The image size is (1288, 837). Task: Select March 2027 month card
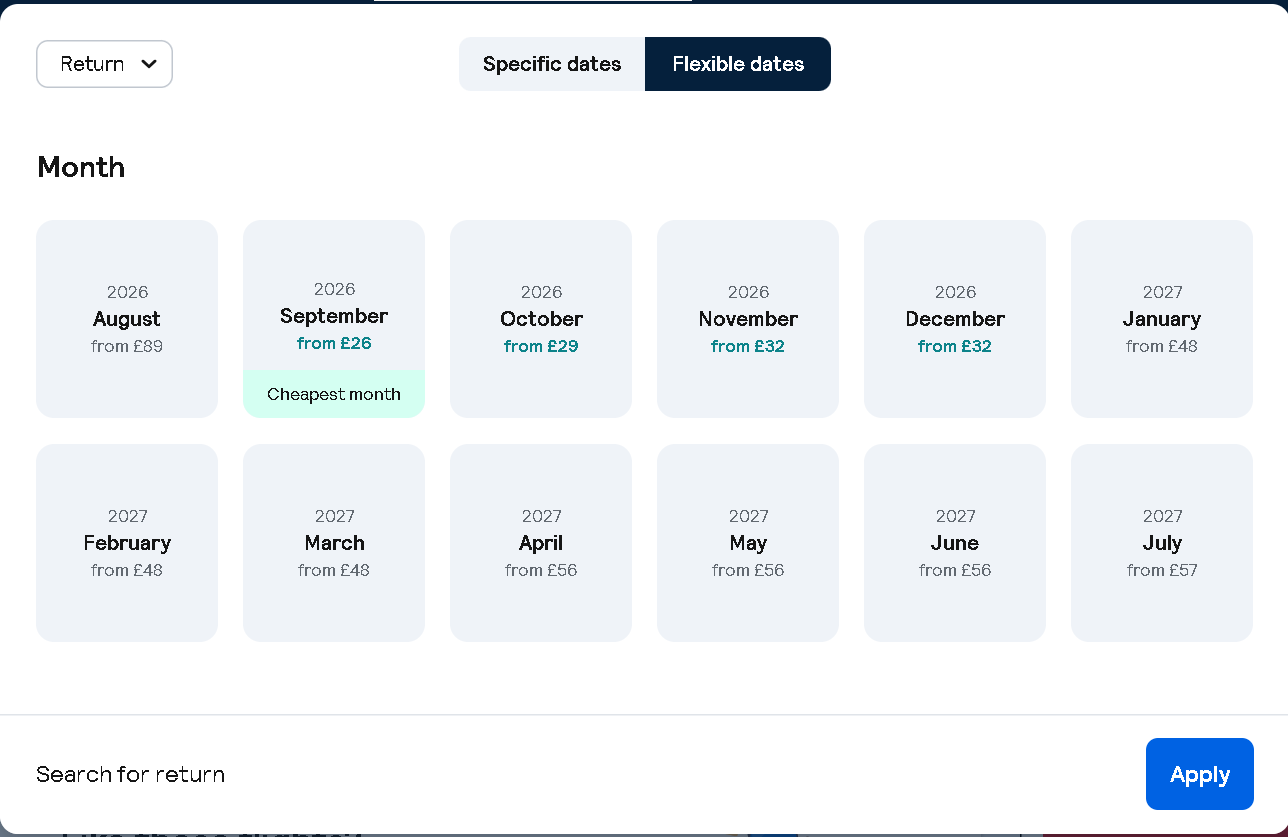334,543
